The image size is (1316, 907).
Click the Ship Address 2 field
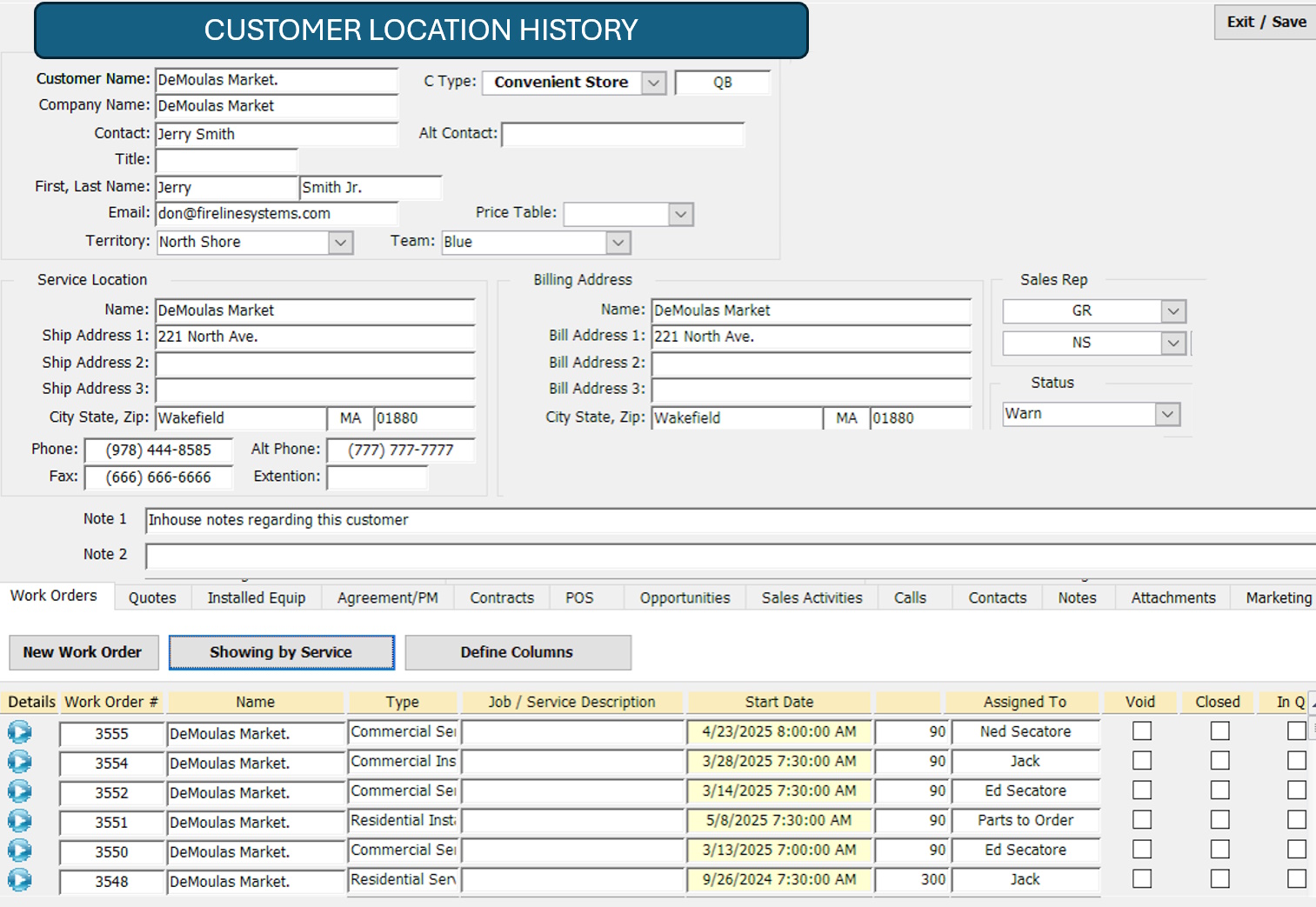(x=315, y=364)
